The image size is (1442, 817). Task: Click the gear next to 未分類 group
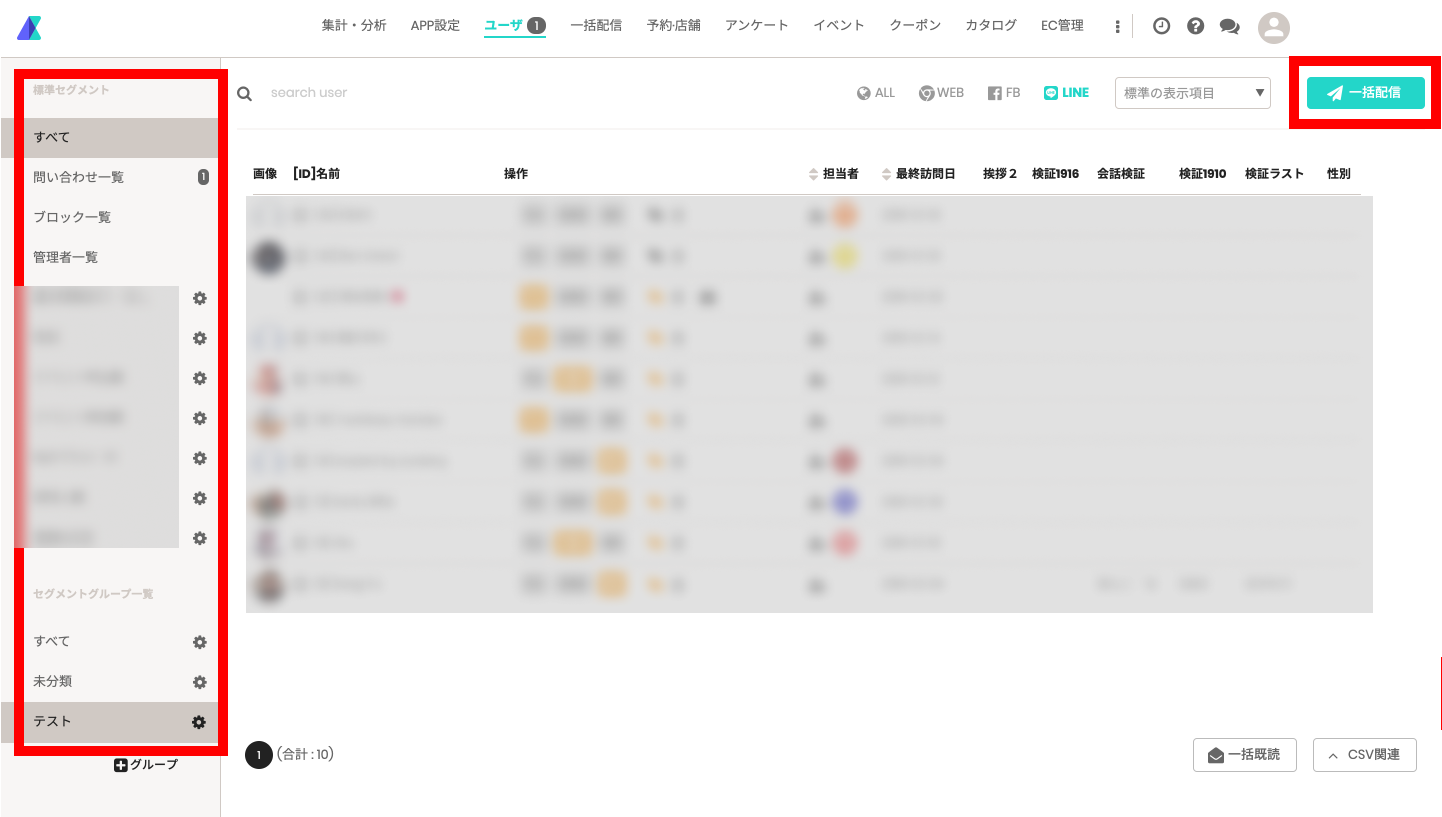(199, 682)
